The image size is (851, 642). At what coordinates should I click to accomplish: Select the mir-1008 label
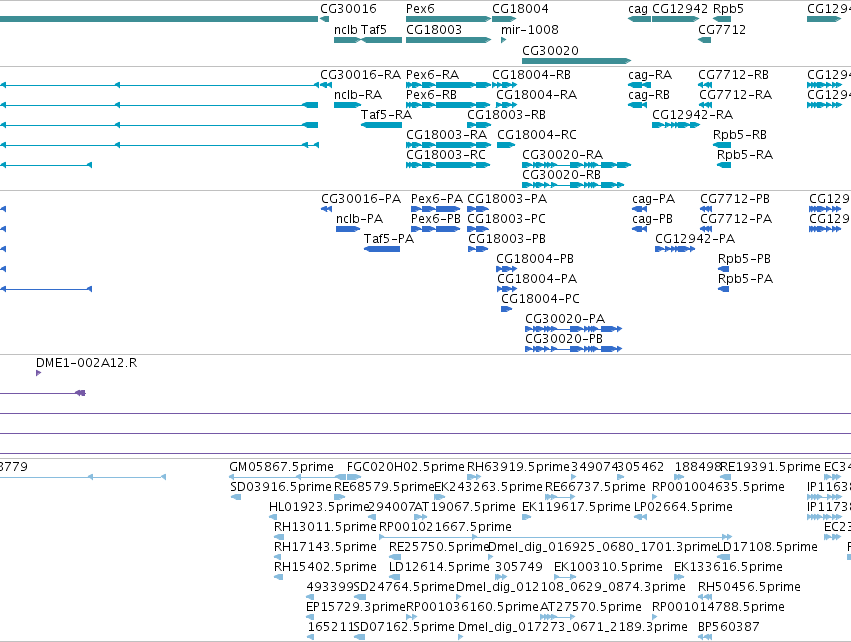coord(530,29)
